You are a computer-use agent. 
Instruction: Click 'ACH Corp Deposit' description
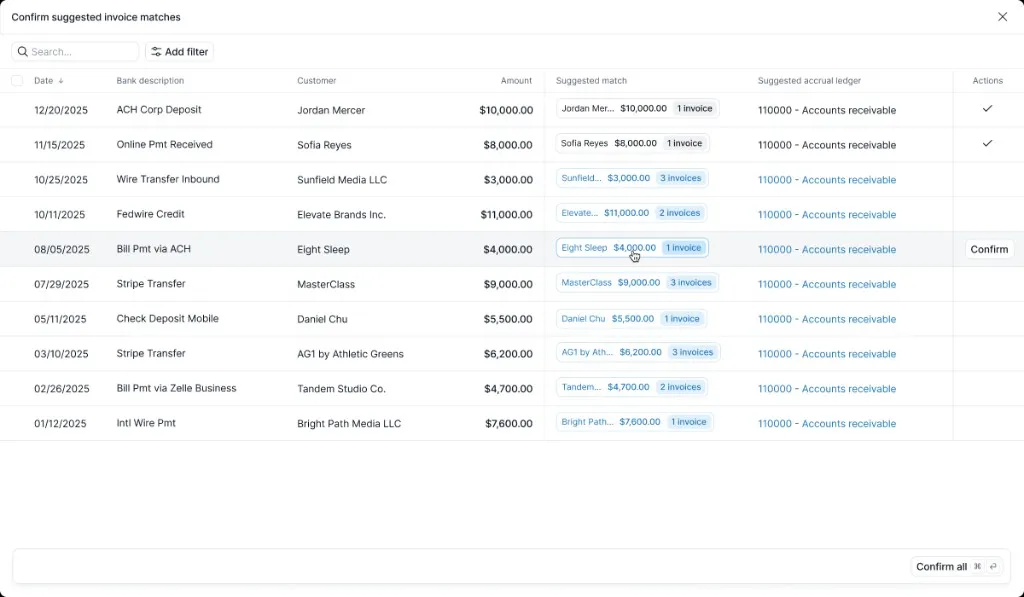point(159,110)
